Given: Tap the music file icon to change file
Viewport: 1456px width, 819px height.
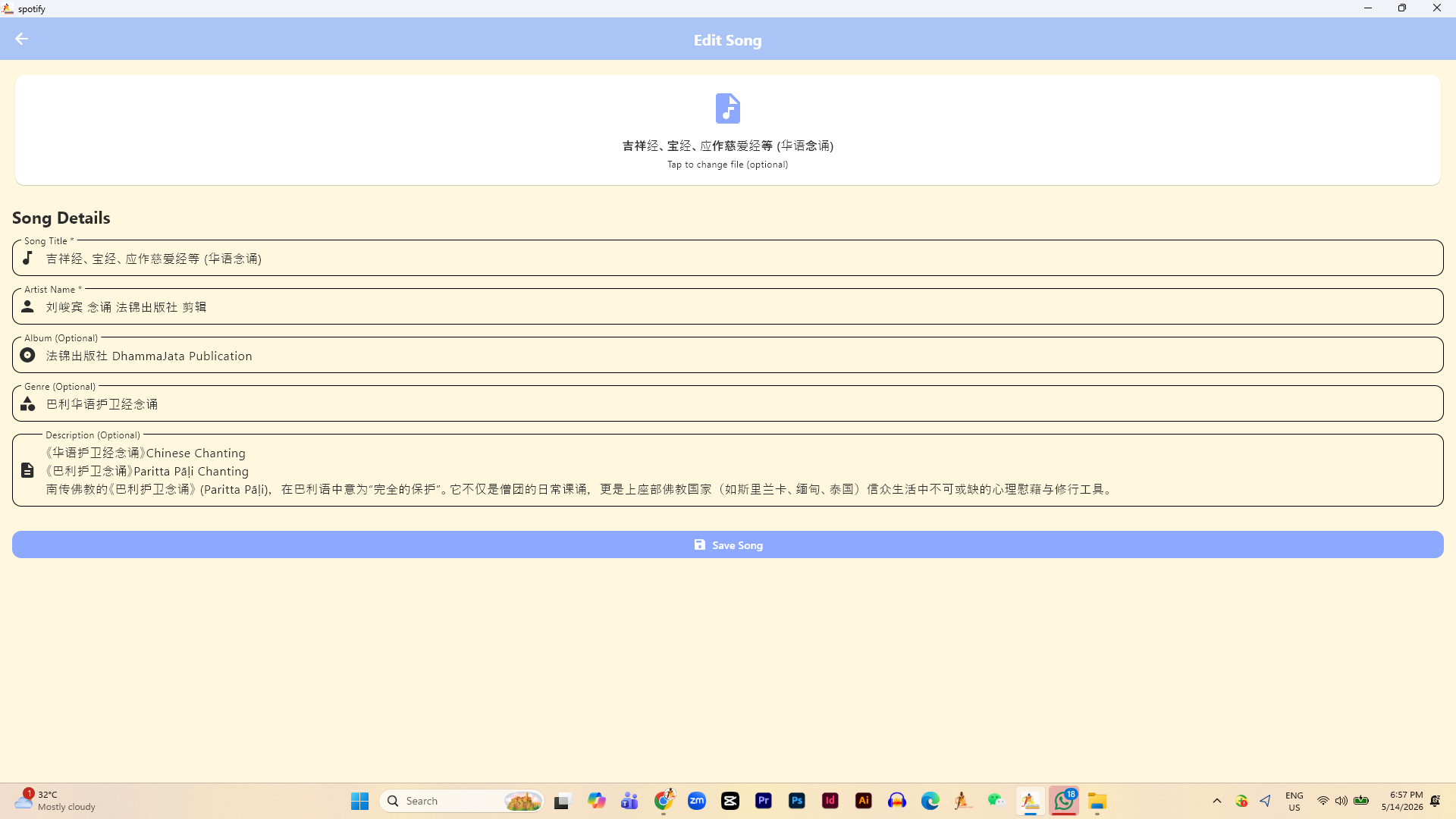Looking at the screenshot, I should 727,108.
